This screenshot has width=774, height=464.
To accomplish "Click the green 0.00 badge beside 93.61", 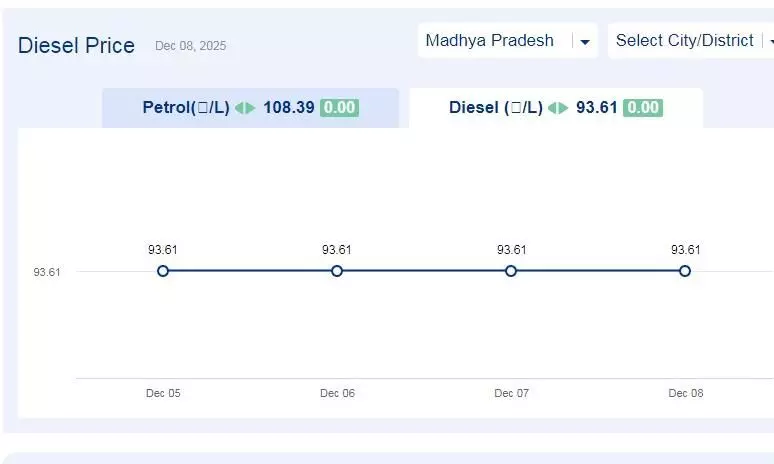I will (x=642, y=108).
